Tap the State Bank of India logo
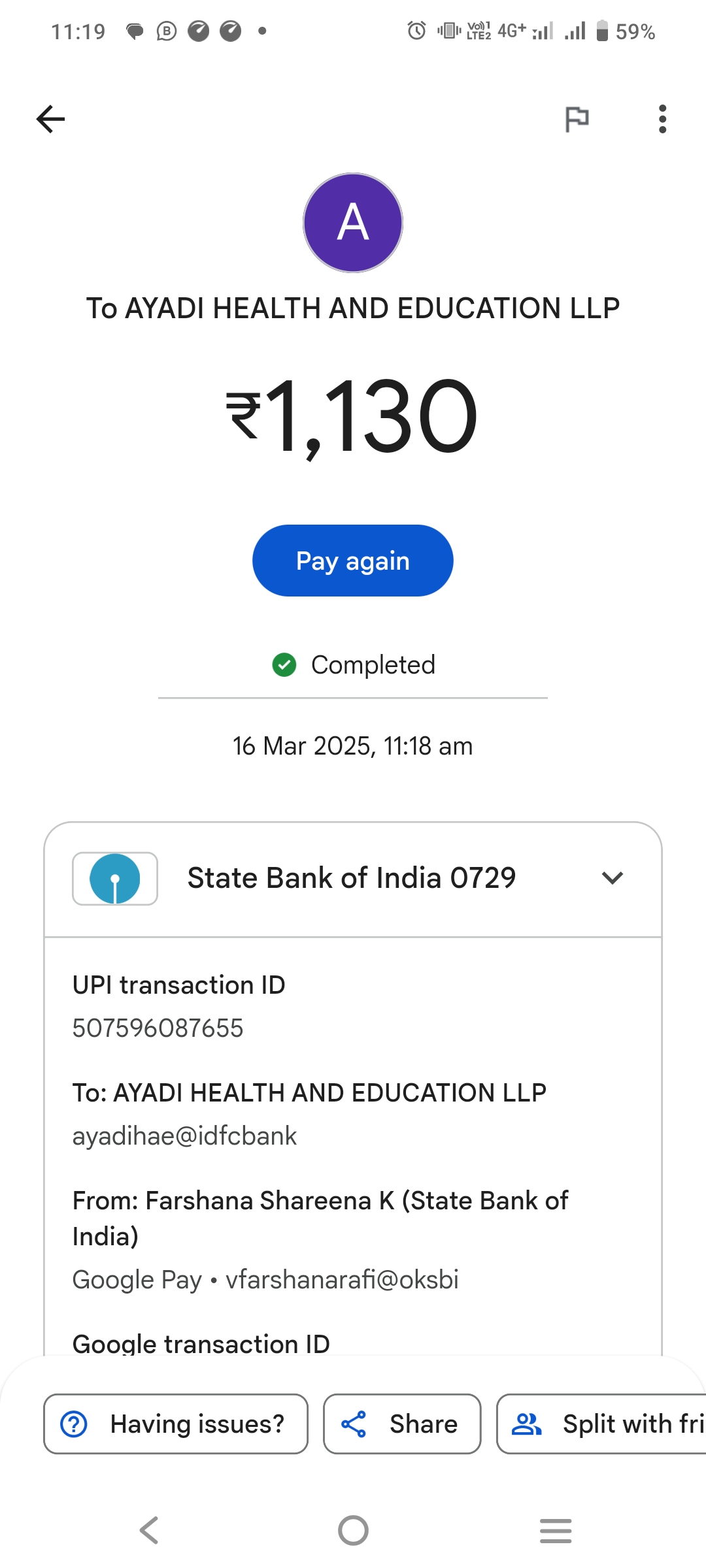The height and width of the screenshot is (1568, 706). (115, 879)
